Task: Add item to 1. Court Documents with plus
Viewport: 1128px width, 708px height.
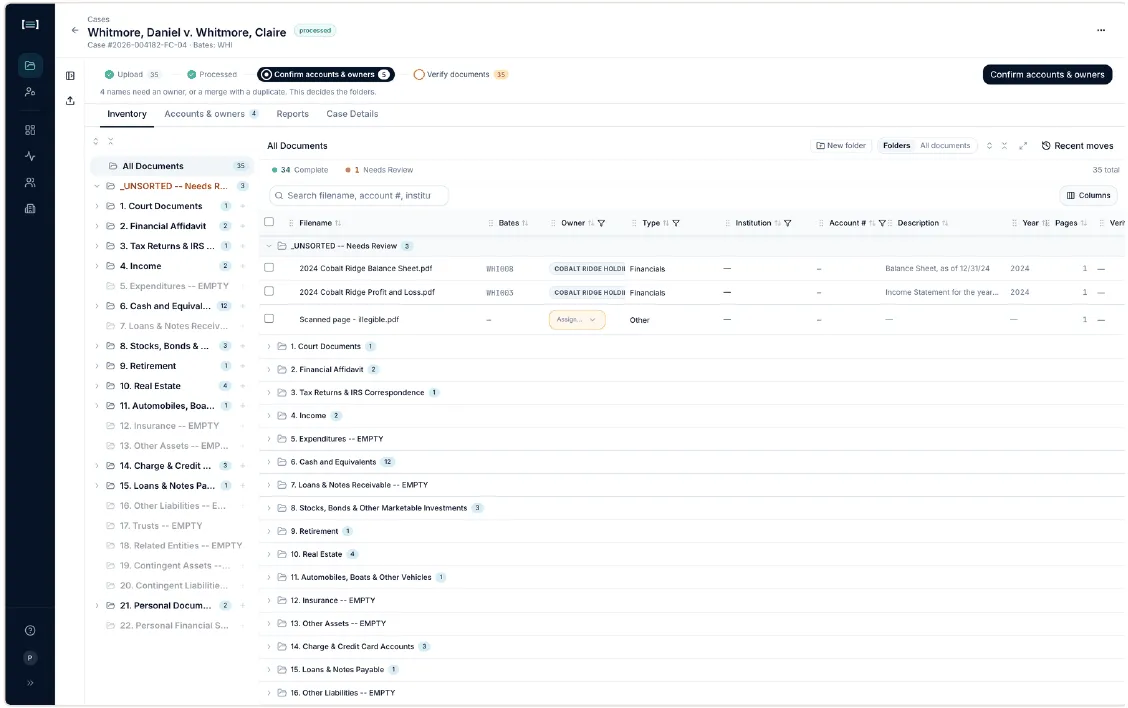Action: pos(242,206)
